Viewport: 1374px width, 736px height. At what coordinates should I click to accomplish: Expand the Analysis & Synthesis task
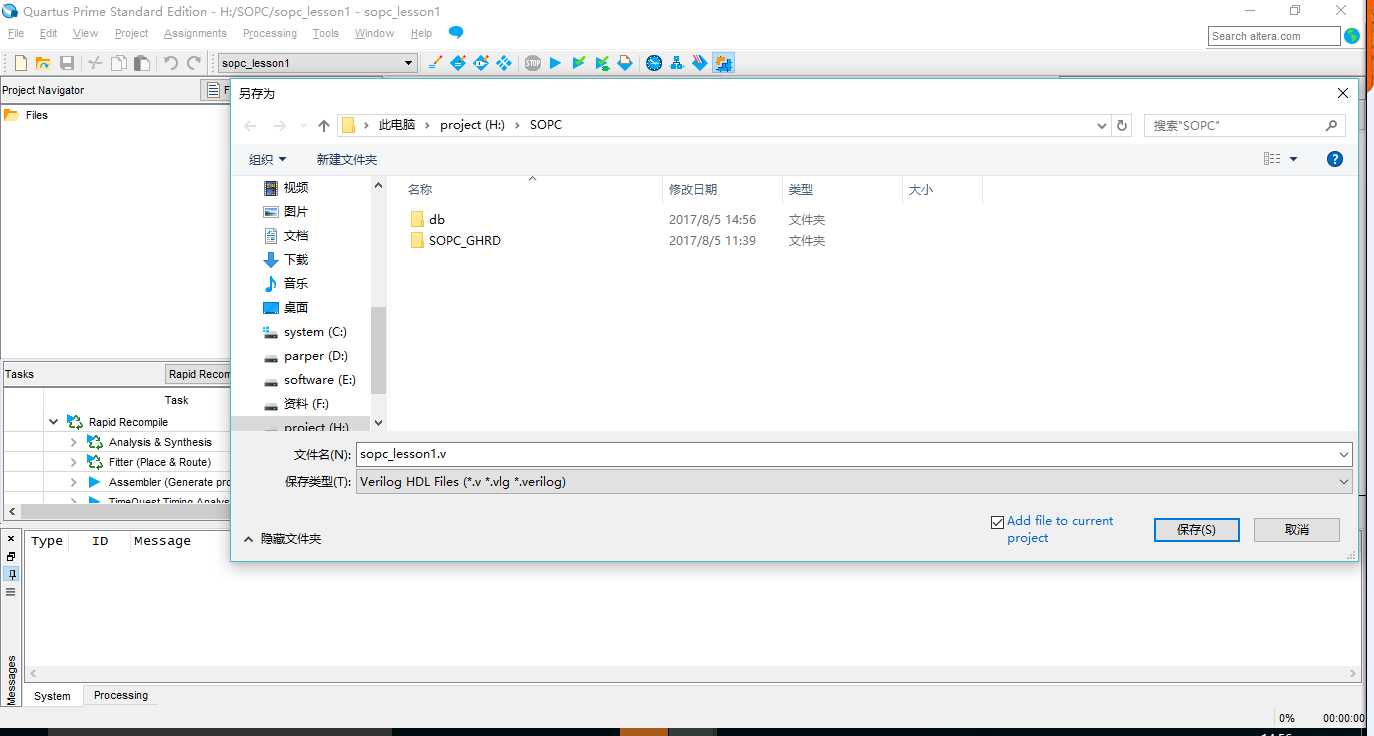74,442
